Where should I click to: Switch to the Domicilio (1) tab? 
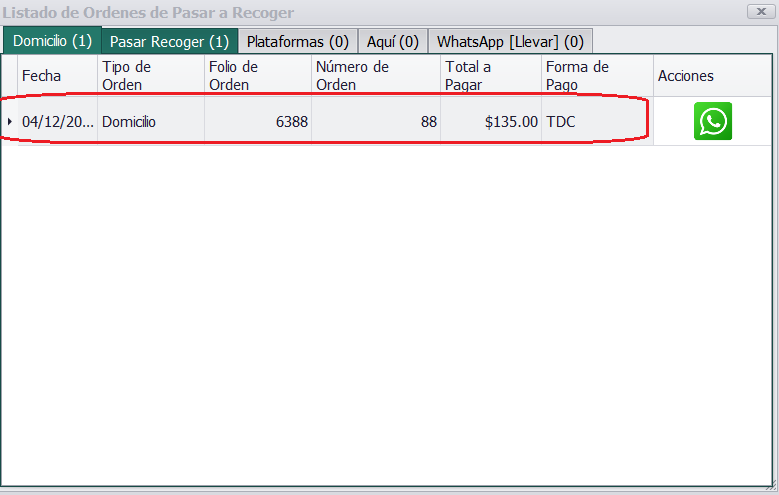[52, 41]
